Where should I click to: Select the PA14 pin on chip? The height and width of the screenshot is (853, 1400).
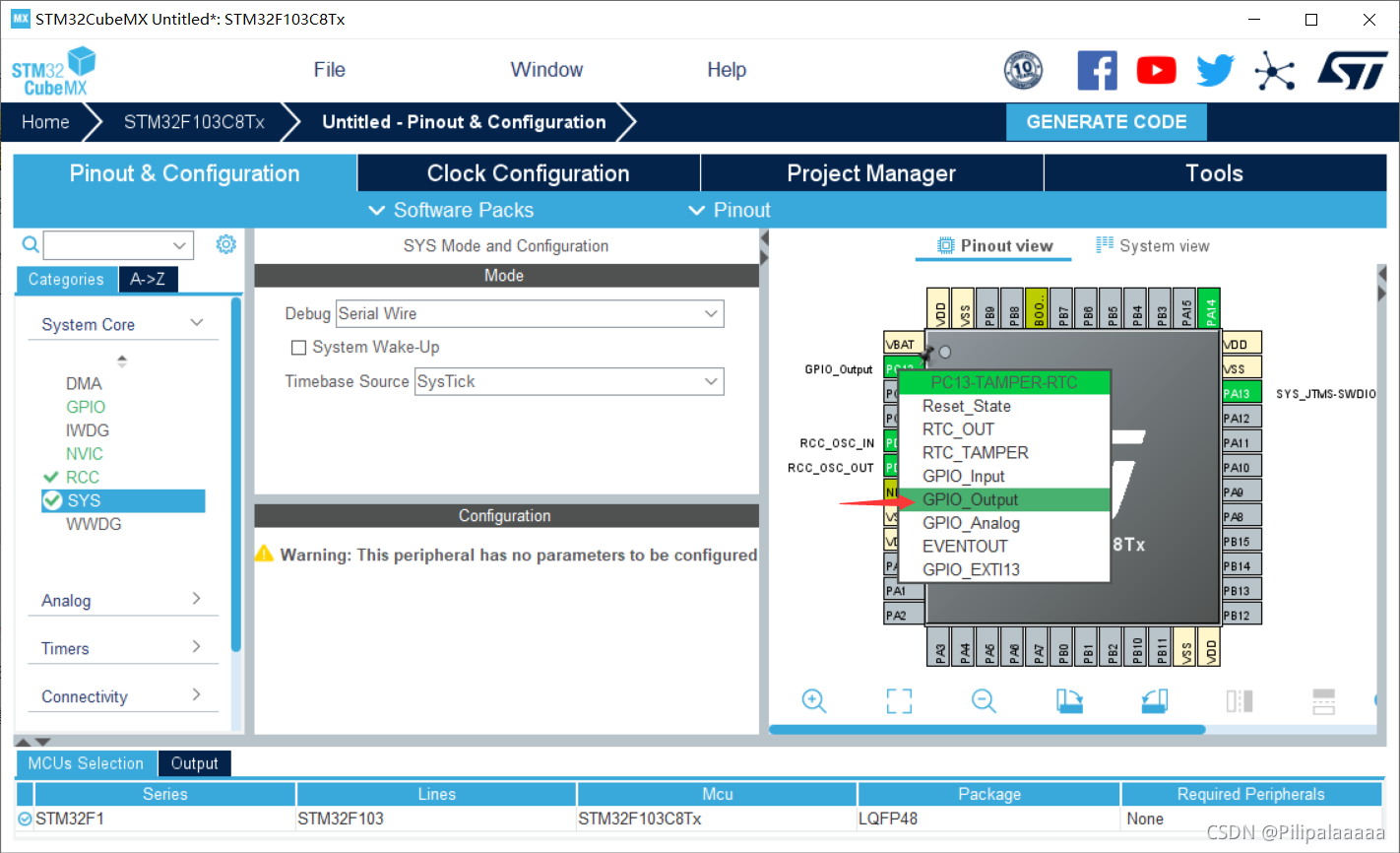[1211, 308]
